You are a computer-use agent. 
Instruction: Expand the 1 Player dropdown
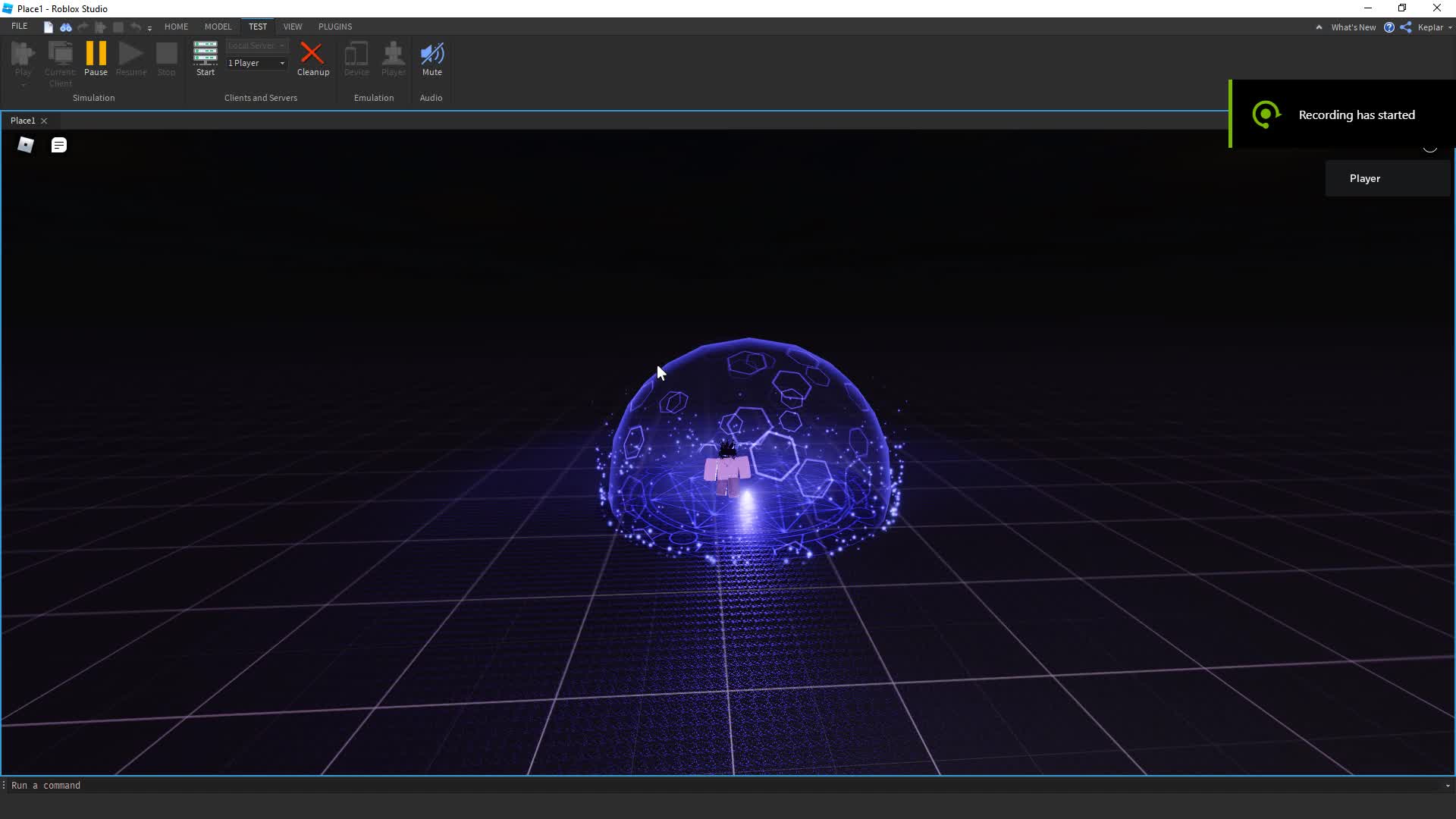tap(282, 63)
